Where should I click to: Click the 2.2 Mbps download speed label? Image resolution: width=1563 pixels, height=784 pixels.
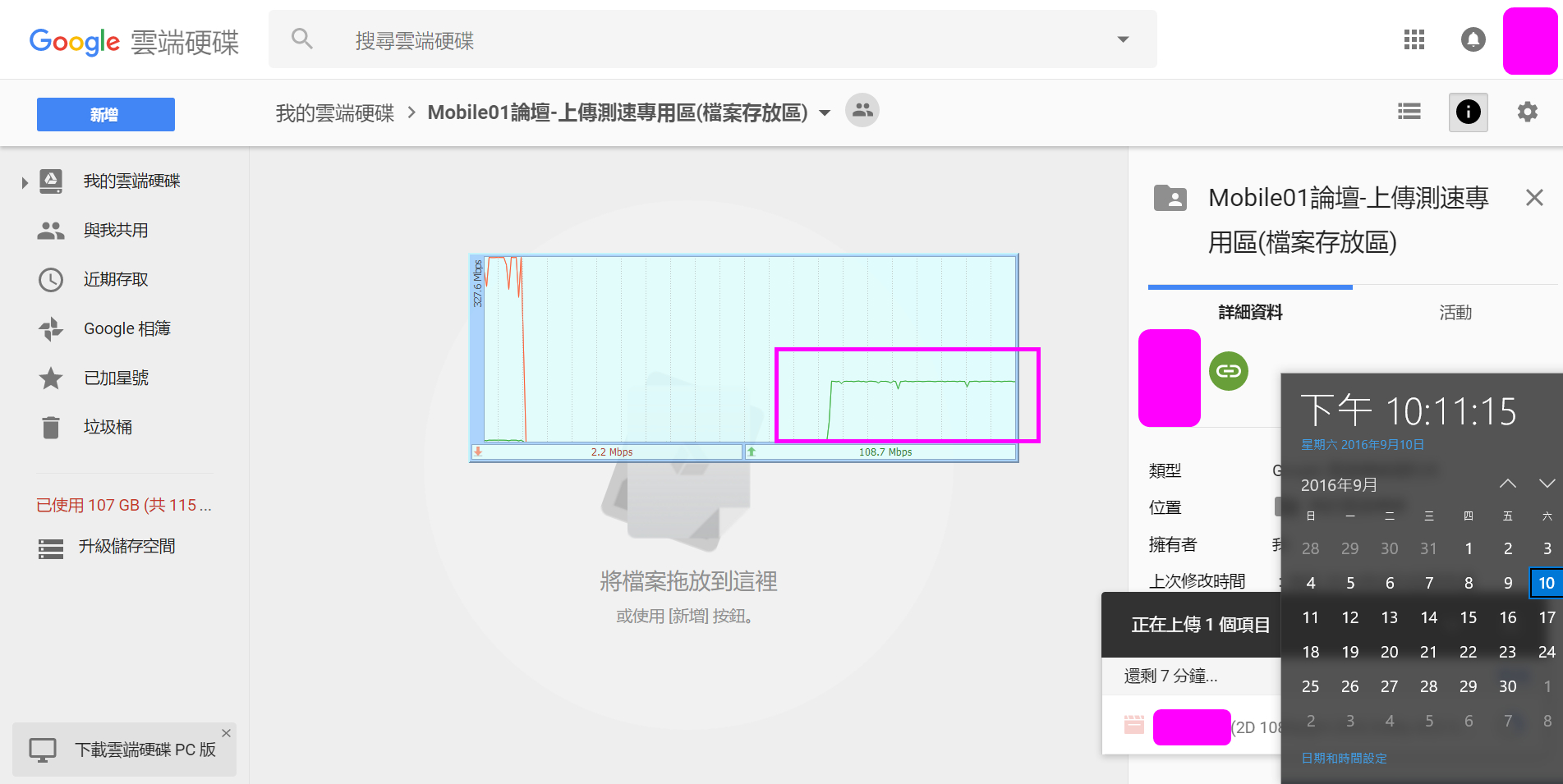(612, 452)
